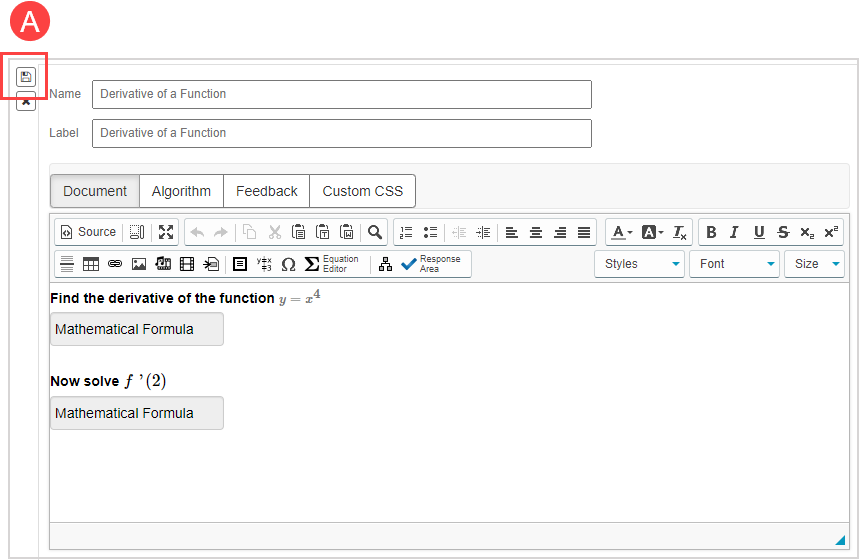Insert an image using the toolbar
This screenshot has width=859, height=560.
pyautogui.click(x=139, y=264)
